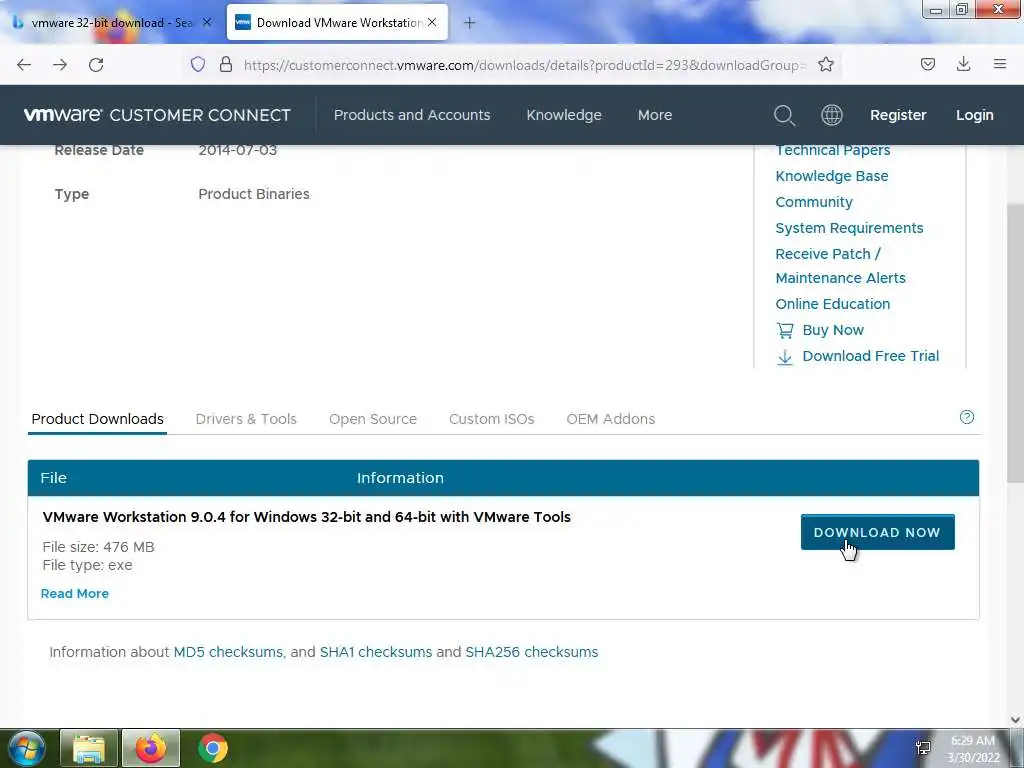Open the SHA1 checksums link
Image resolution: width=1024 pixels, height=768 pixels.
(376, 652)
